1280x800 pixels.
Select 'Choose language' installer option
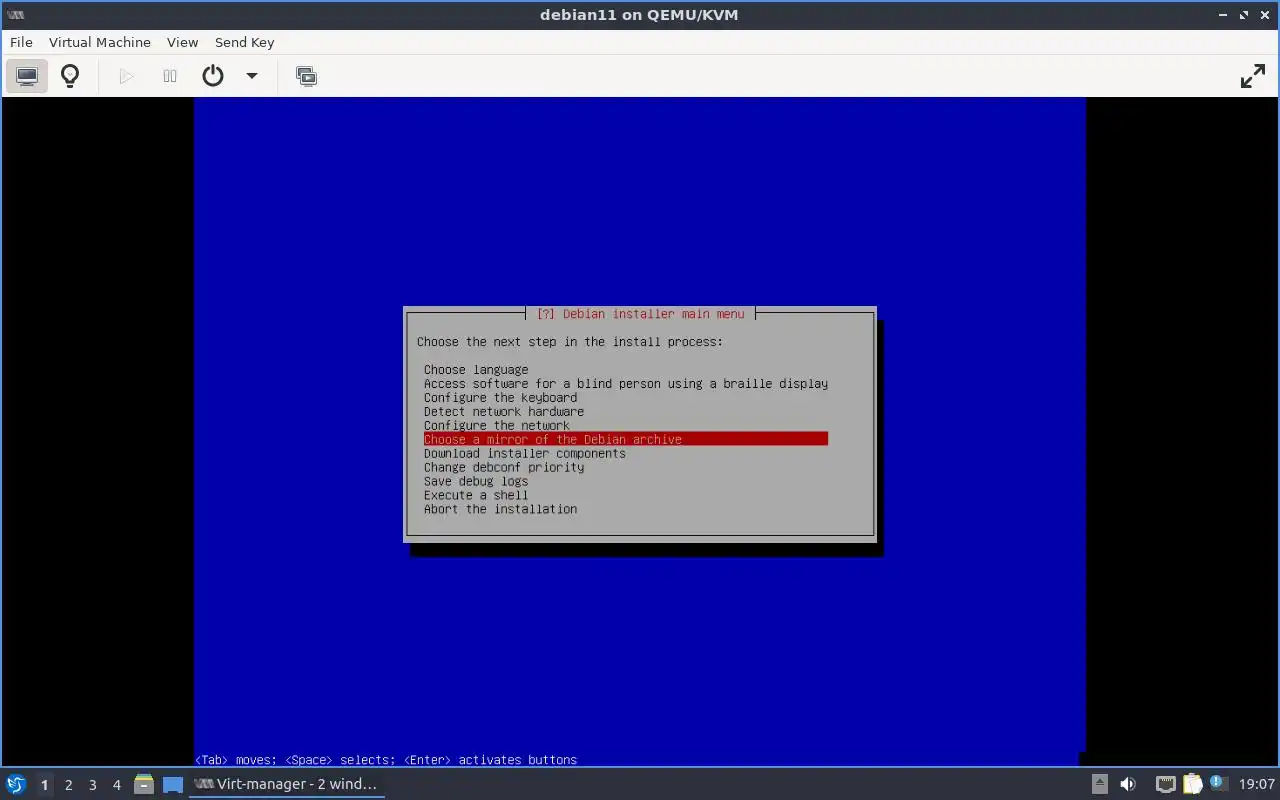[x=476, y=370]
